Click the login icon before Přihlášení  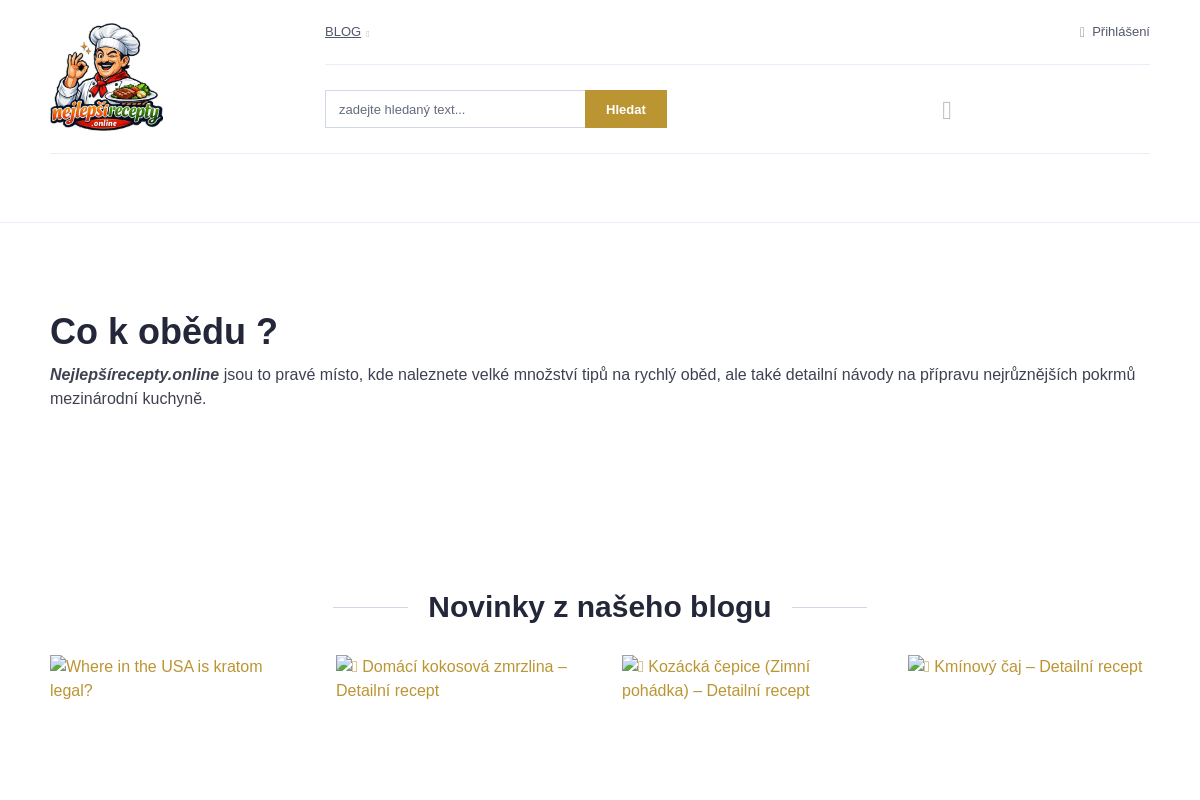[1082, 32]
